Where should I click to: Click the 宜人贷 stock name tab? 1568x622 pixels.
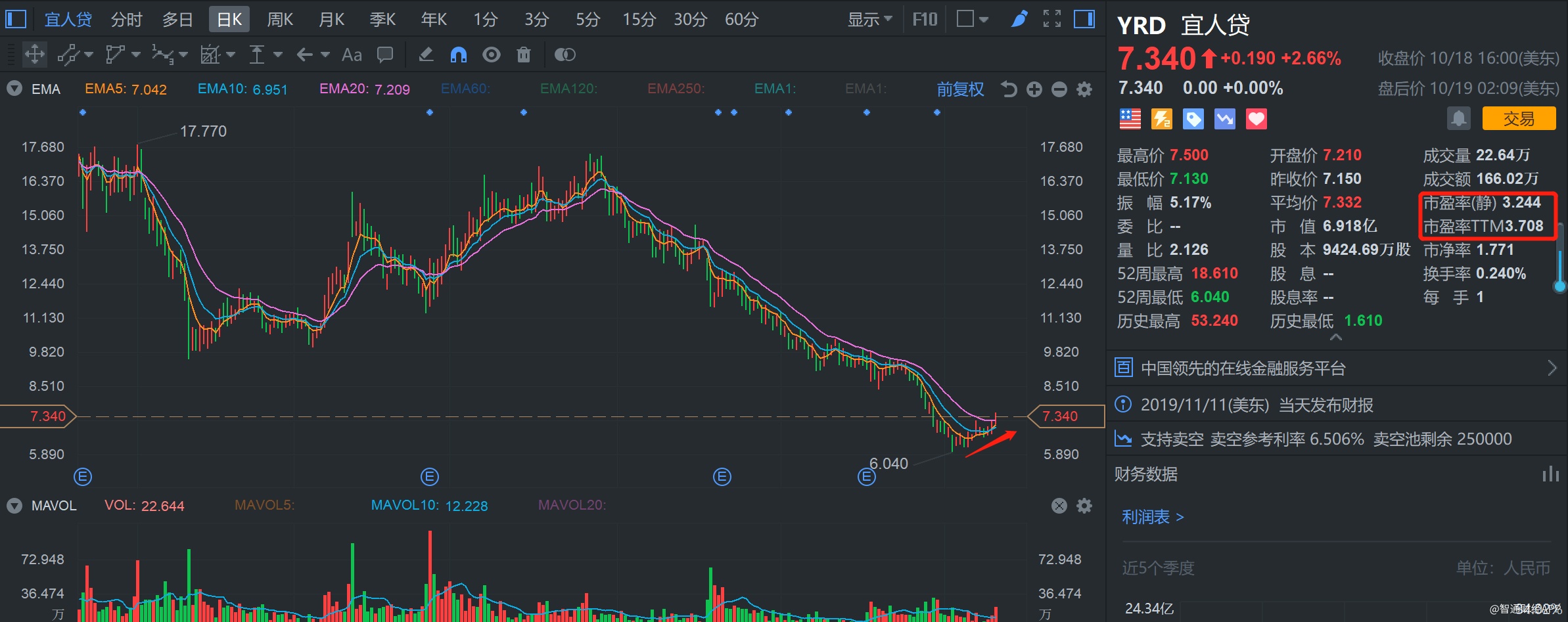click(68, 20)
